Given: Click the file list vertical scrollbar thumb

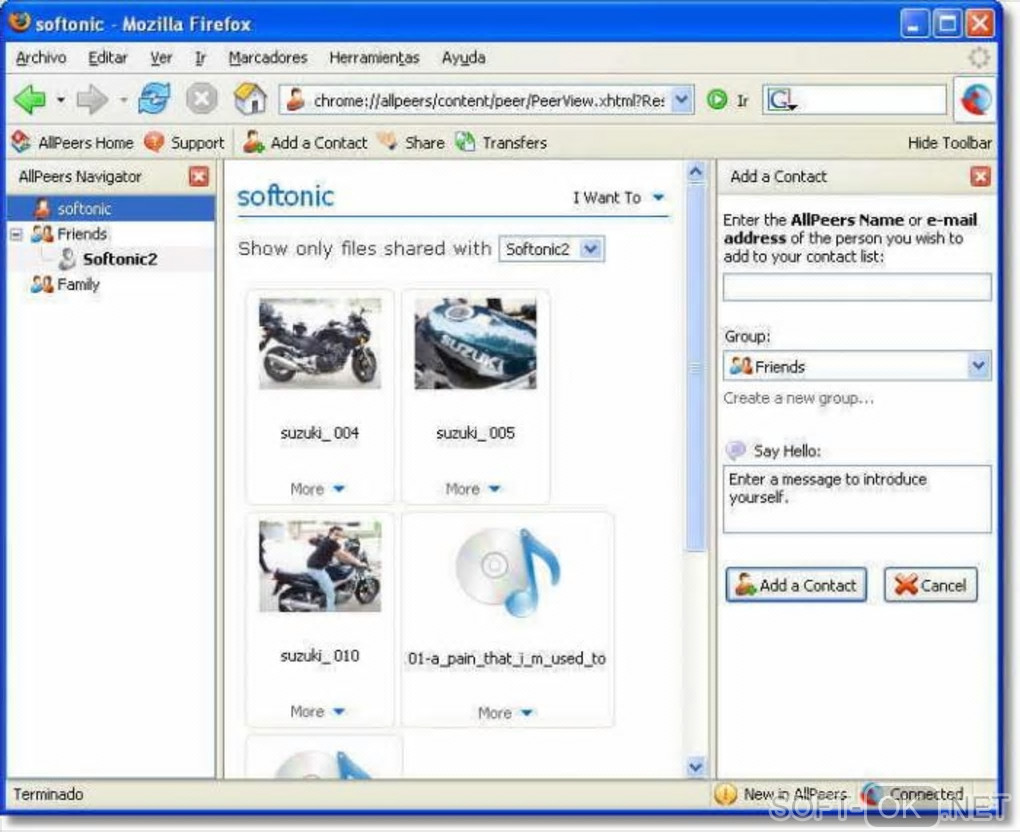Looking at the screenshot, I should coord(695,368).
